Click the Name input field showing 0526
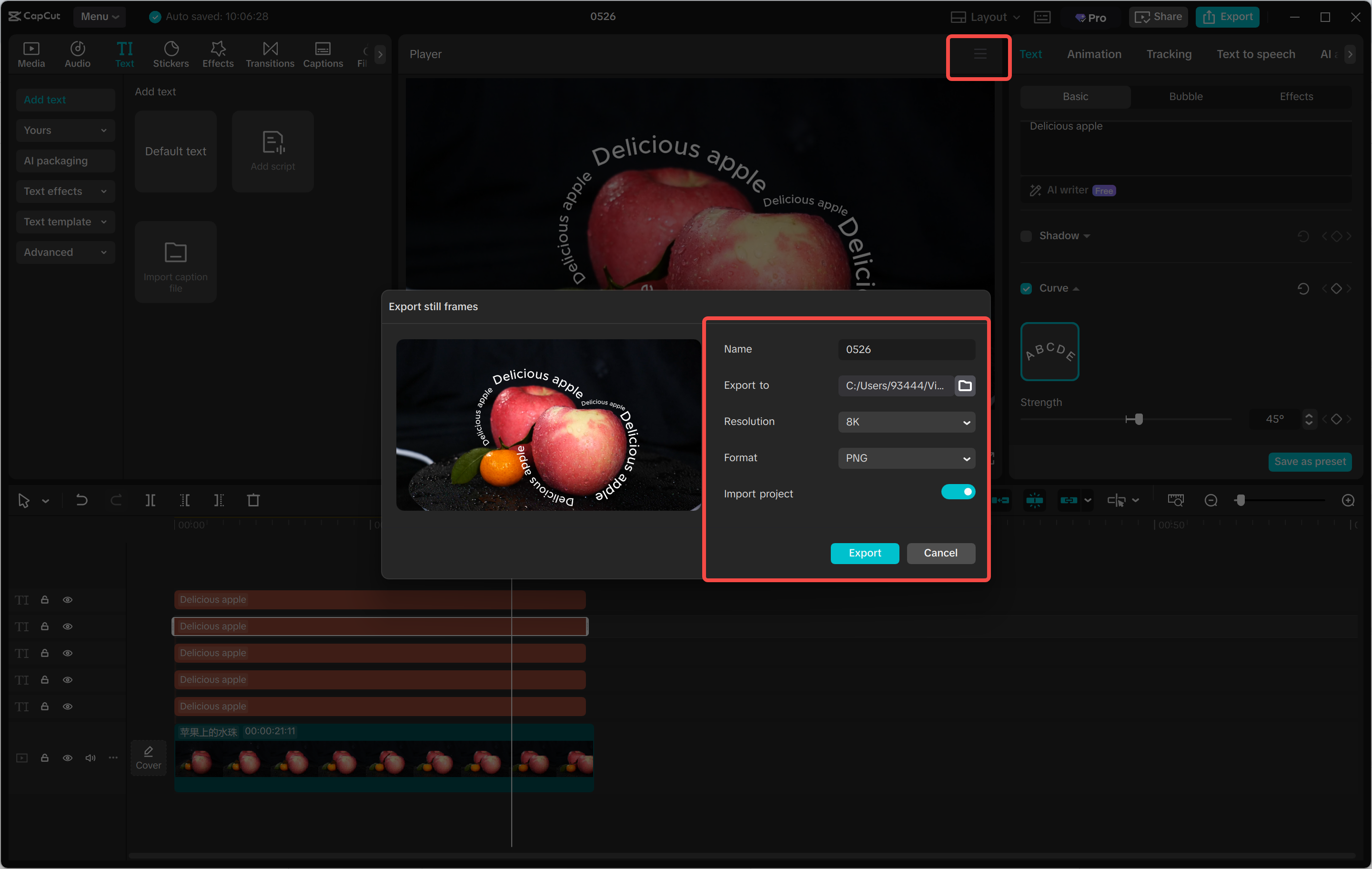This screenshot has height=869, width=1372. (x=906, y=349)
